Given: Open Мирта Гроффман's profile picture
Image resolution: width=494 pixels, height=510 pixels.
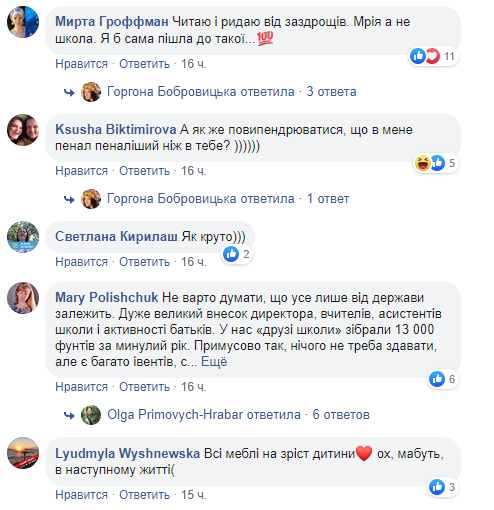Looking at the screenshot, I should point(23,22).
